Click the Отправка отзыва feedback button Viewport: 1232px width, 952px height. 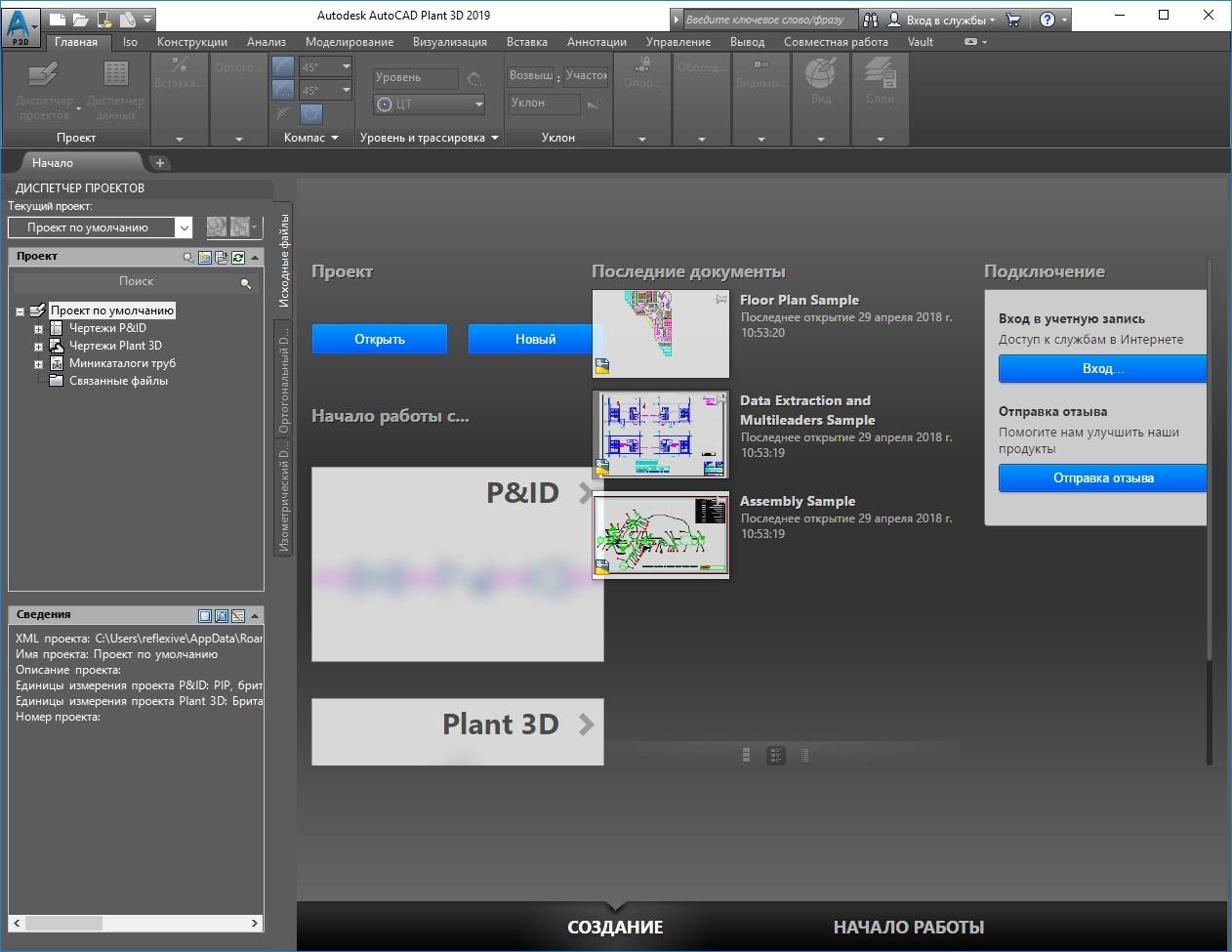(1103, 477)
